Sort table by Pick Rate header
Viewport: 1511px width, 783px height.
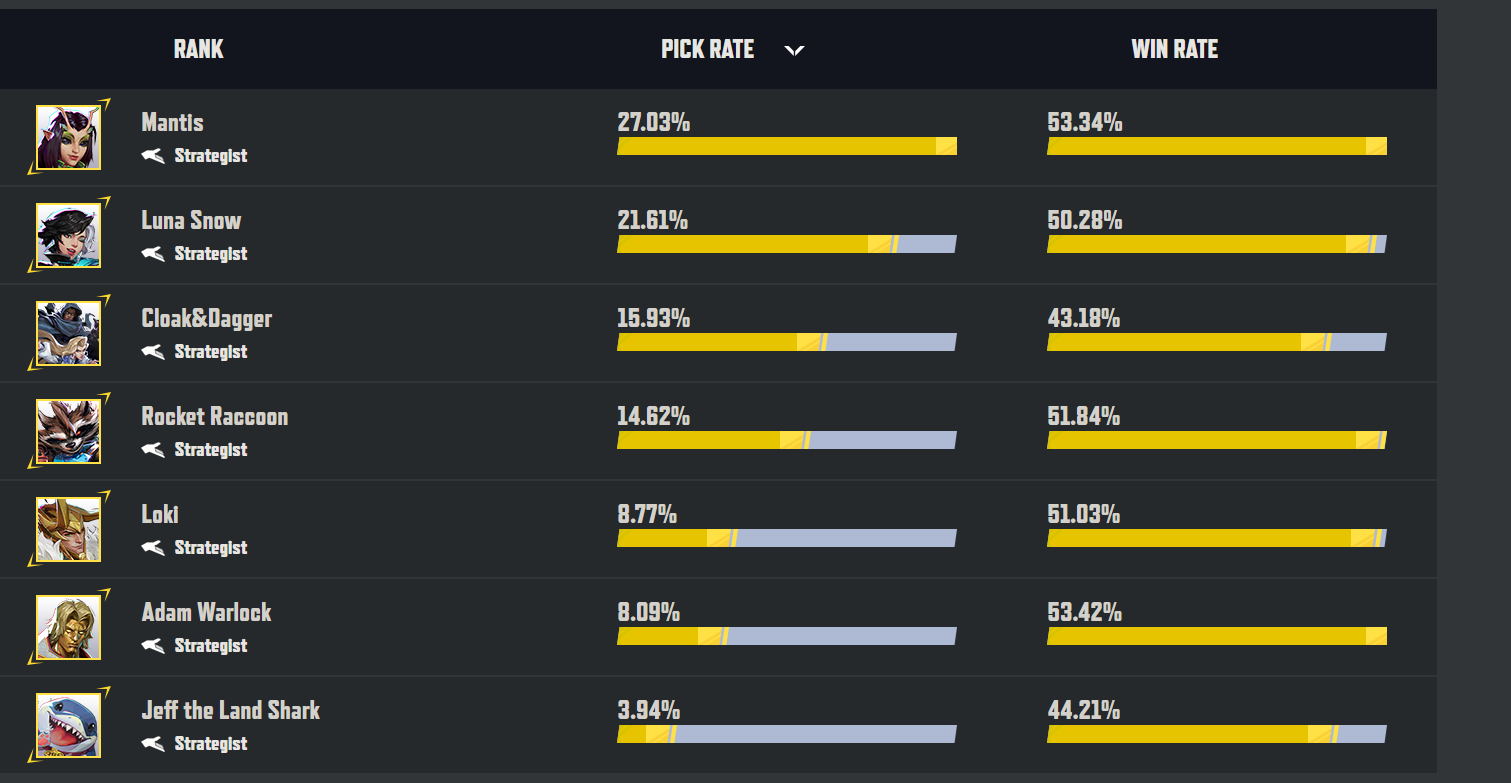[x=707, y=49]
